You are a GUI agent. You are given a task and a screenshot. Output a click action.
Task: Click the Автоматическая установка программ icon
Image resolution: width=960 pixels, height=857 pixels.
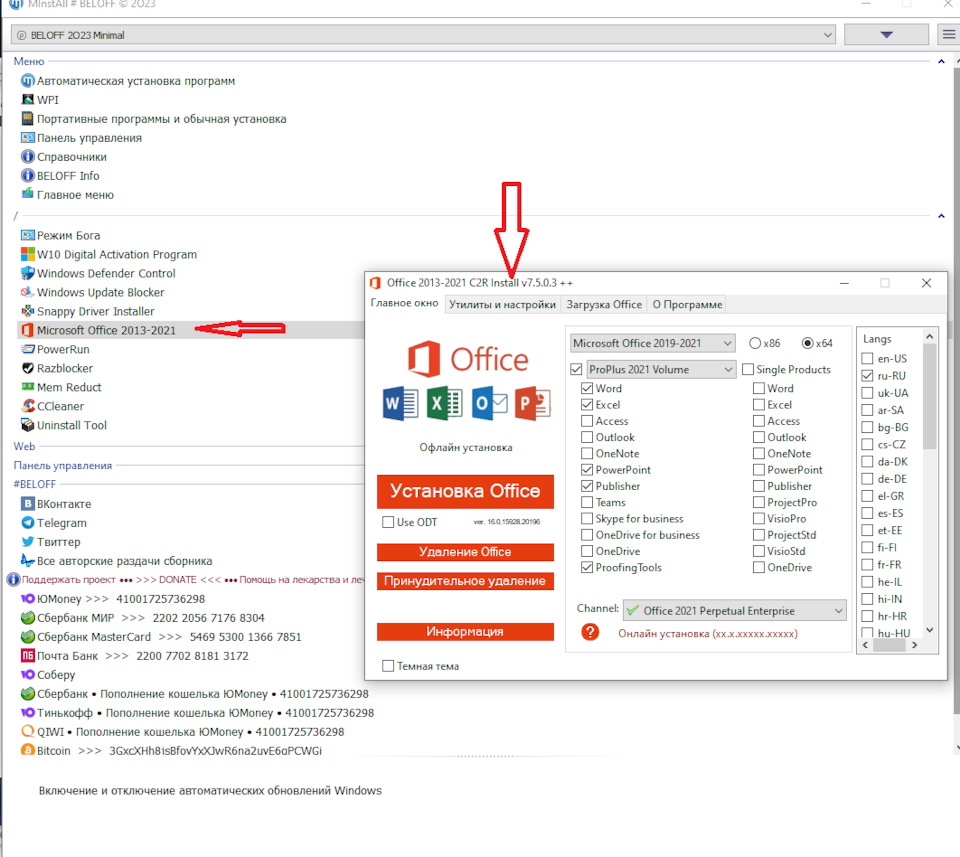click(28, 80)
